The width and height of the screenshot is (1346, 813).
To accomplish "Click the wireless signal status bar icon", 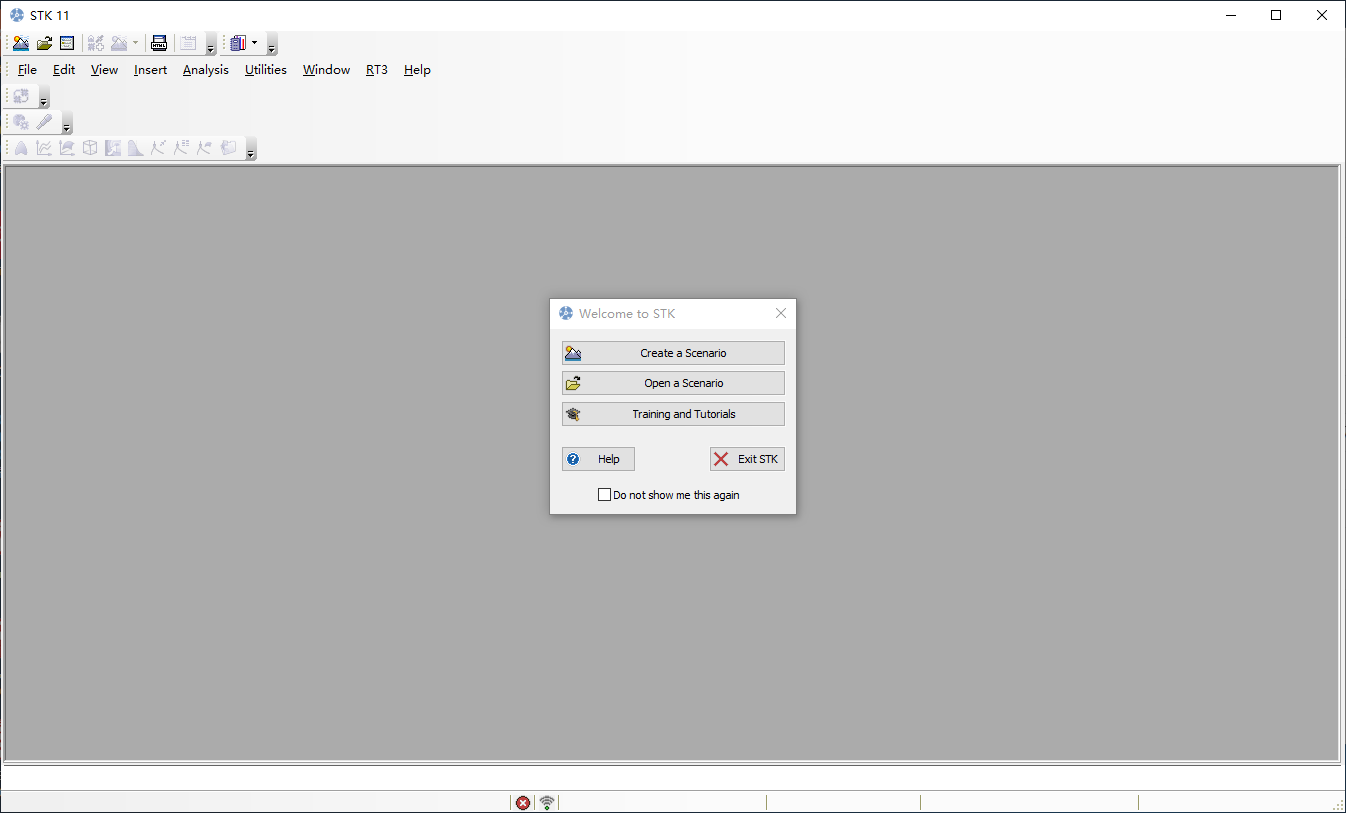I will point(546,802).
